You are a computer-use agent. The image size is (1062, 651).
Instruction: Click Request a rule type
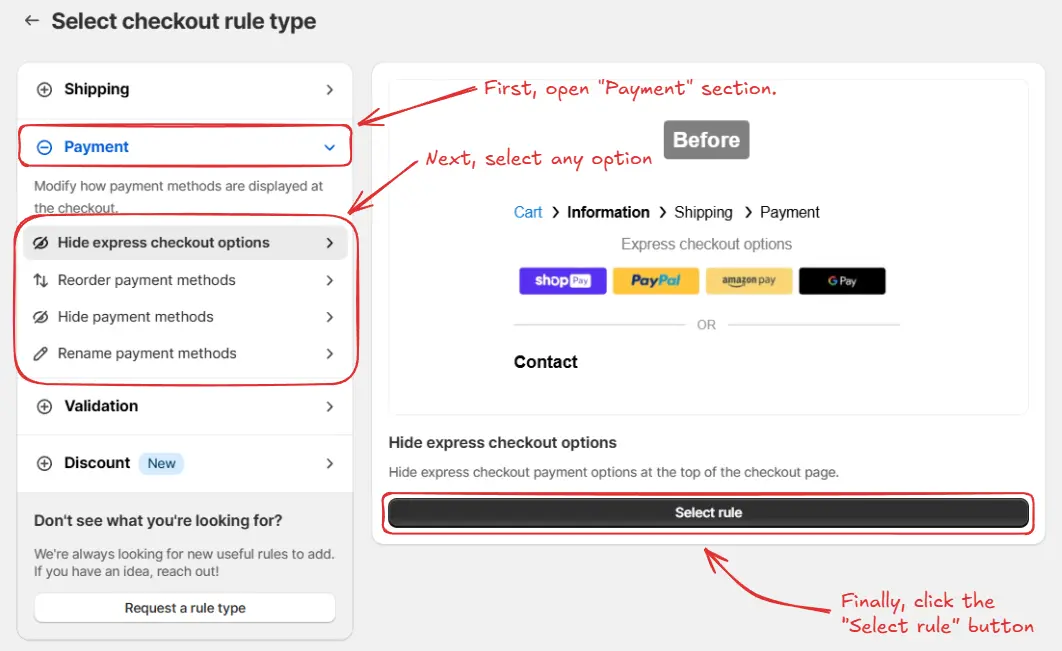pos(184,607)
